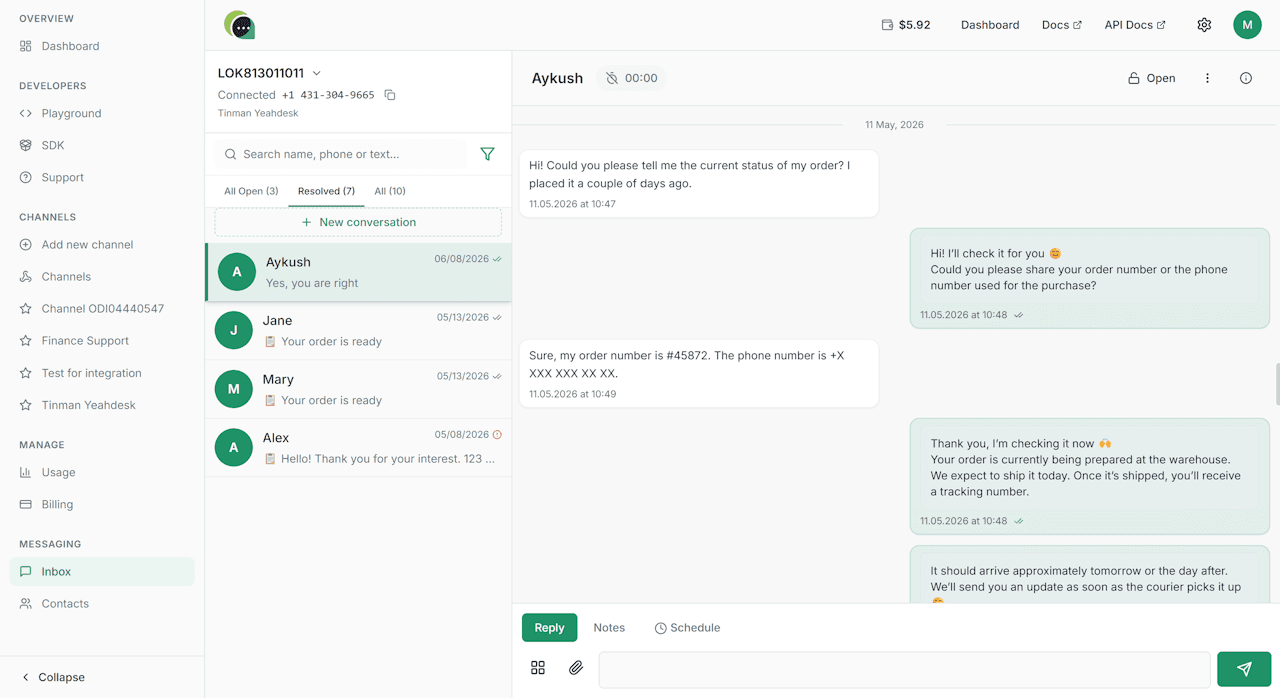This screenshot has height=698, width=1280.
Task: Collapse the sidebar
Action: tap(53, 677)
